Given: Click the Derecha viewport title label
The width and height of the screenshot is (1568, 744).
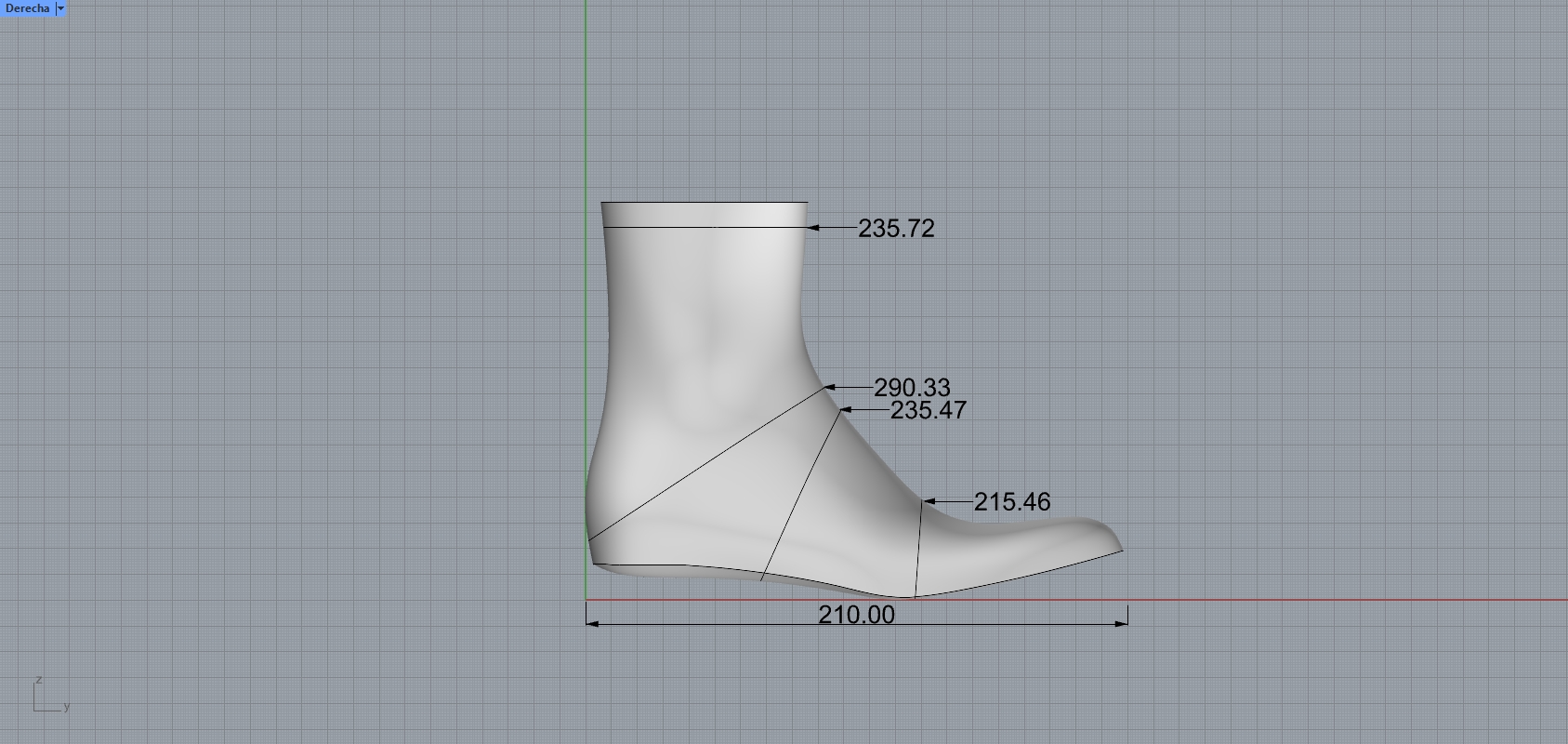Looking at the screenshot, I should (27, 8).
